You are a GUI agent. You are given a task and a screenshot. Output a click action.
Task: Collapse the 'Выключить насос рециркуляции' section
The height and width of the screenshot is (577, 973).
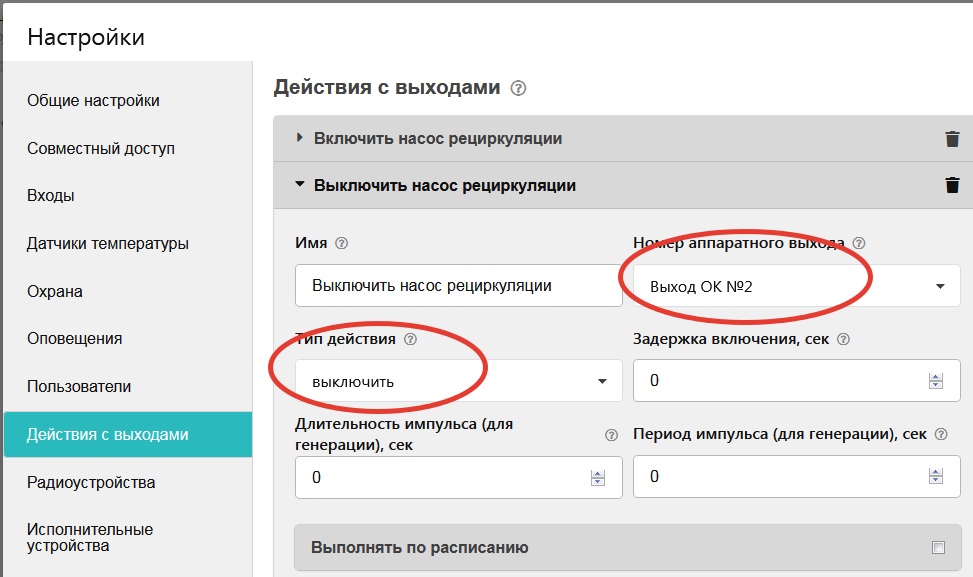tap(300, 185)
